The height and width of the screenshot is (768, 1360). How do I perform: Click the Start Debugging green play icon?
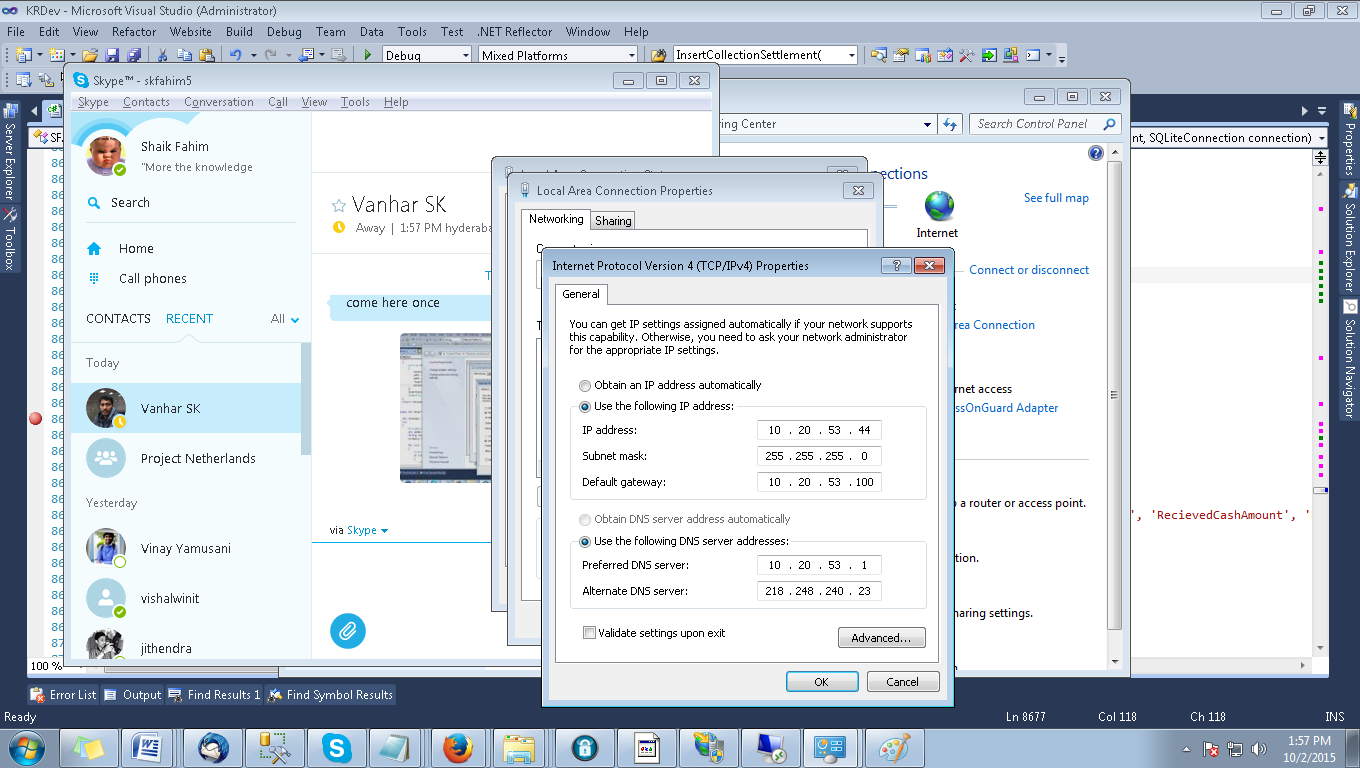[x=368, y=55]
